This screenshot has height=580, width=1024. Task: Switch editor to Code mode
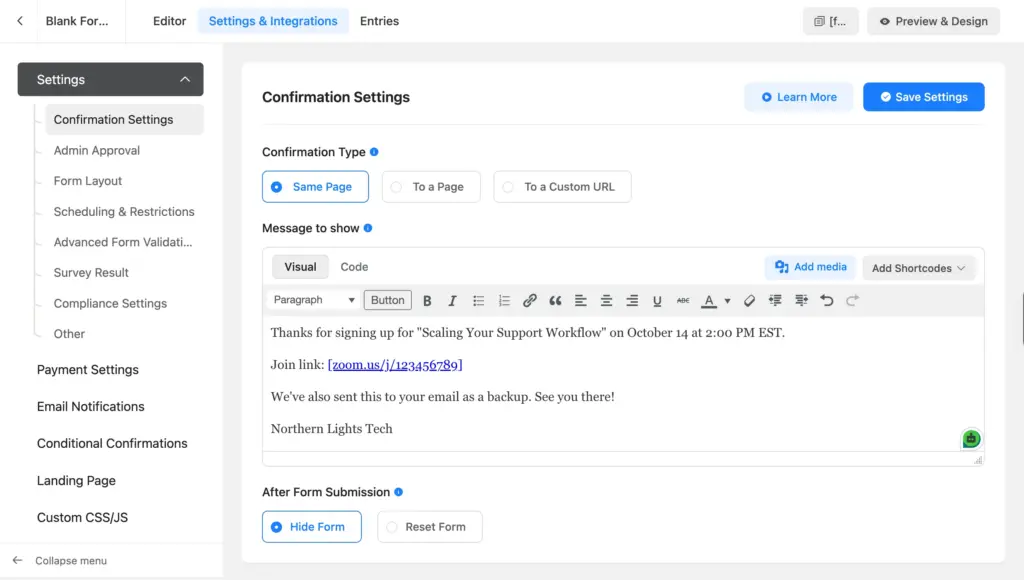(354, 266)
